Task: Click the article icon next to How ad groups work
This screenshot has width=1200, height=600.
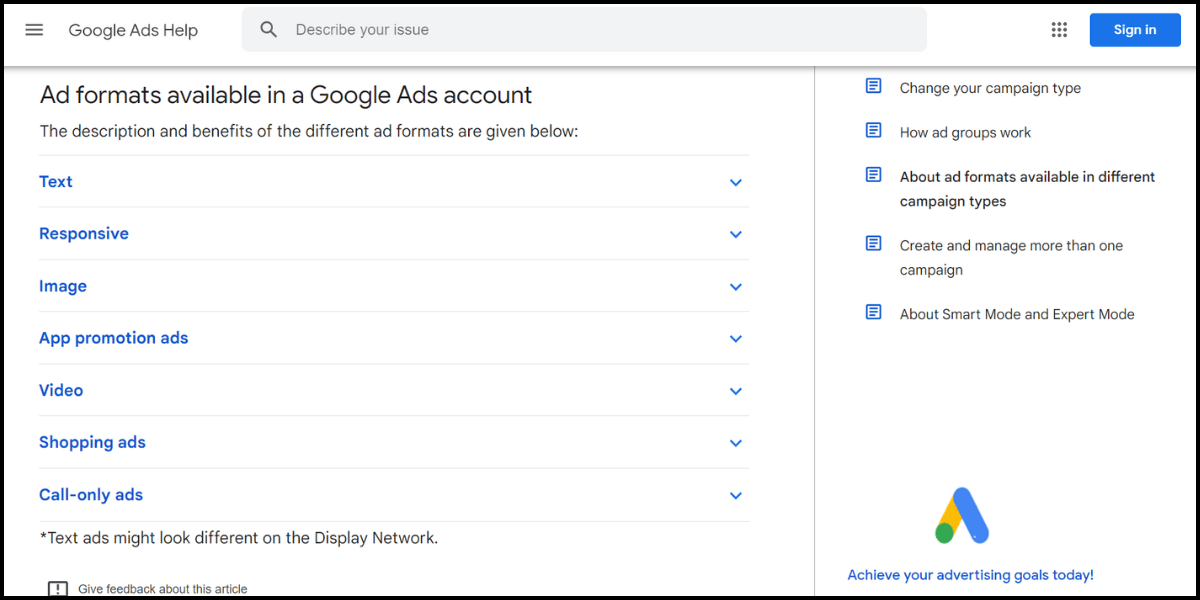Action: pyautogui.click(x=873, y=130)
